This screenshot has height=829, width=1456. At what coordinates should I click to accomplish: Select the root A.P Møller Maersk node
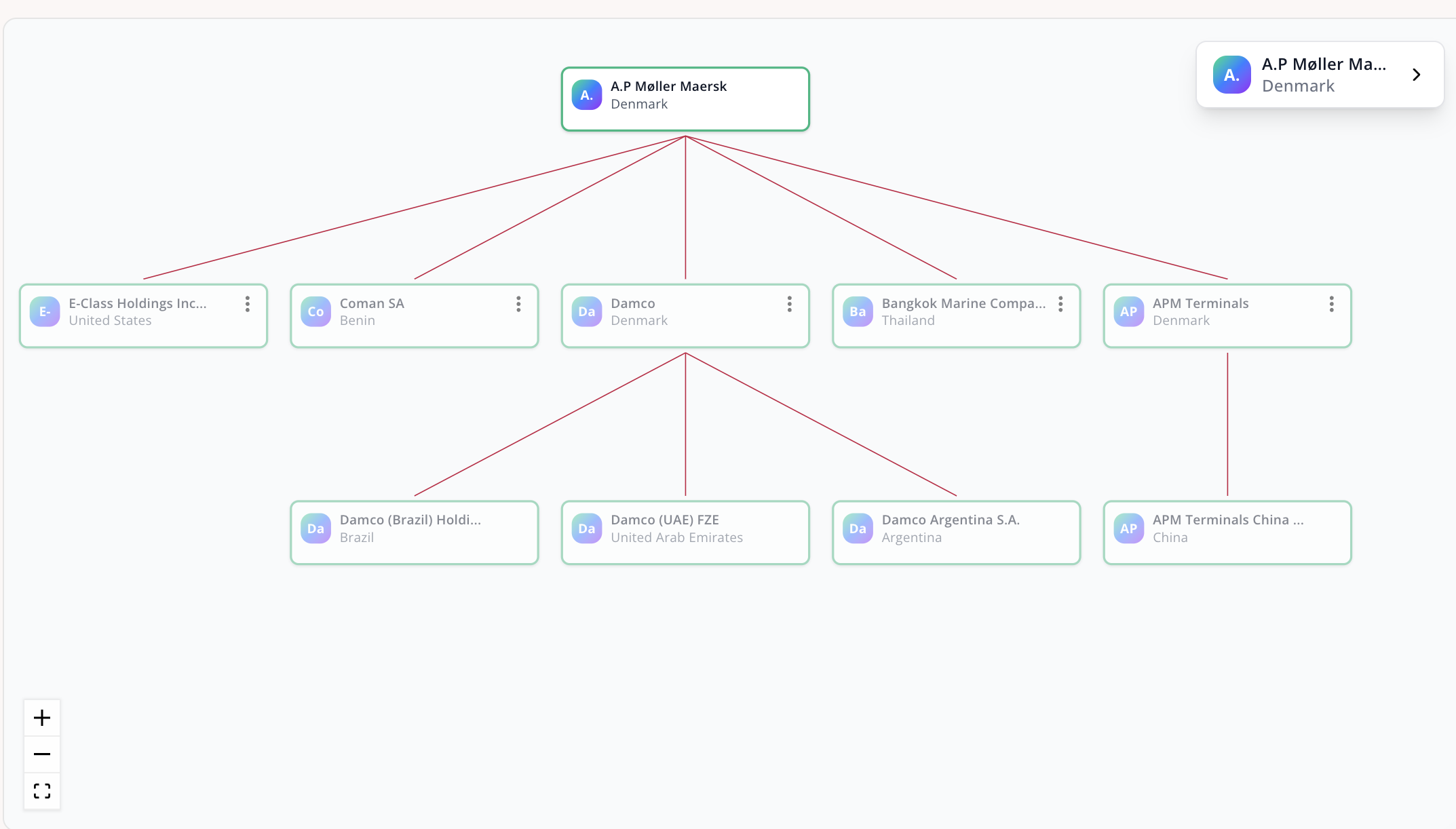point(685,99)
